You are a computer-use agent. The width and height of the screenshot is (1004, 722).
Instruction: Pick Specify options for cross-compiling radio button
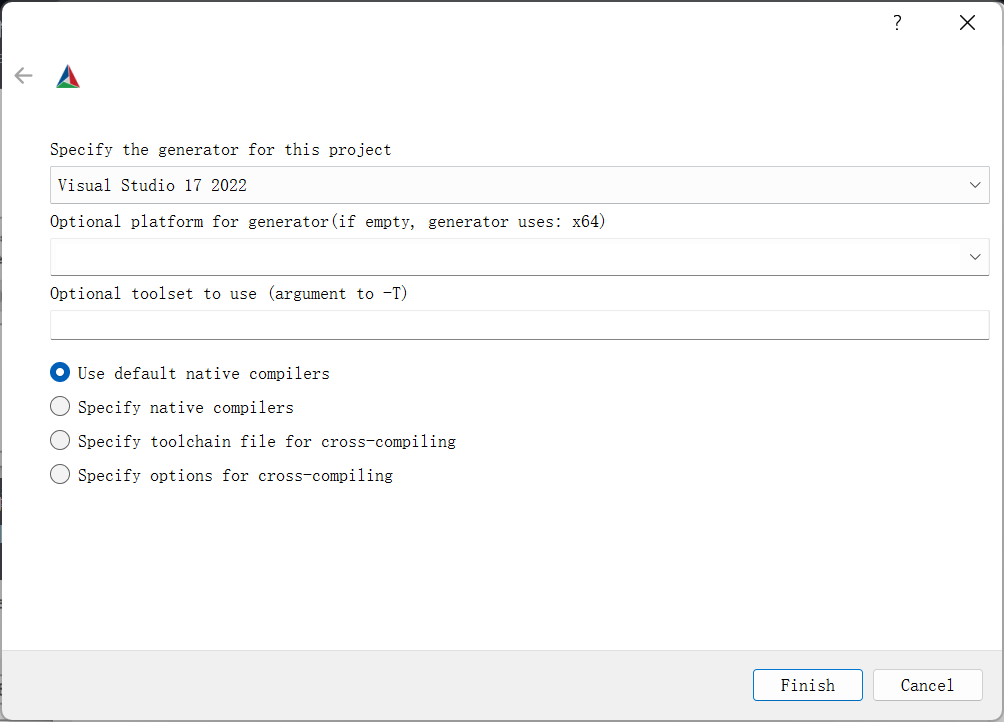pyautogui.click(x=61, y=475)
